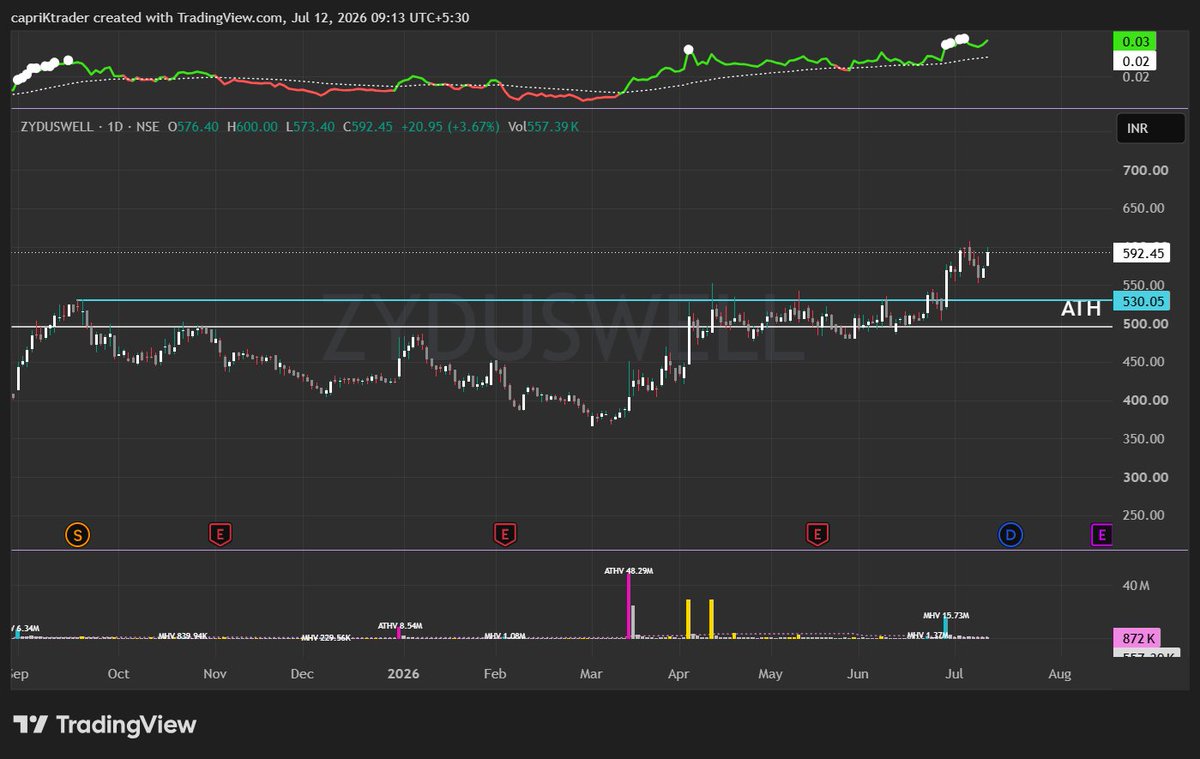Click the Jun label on time axis
This screenshot has width=1200, height=759.
tap(858, 674)
